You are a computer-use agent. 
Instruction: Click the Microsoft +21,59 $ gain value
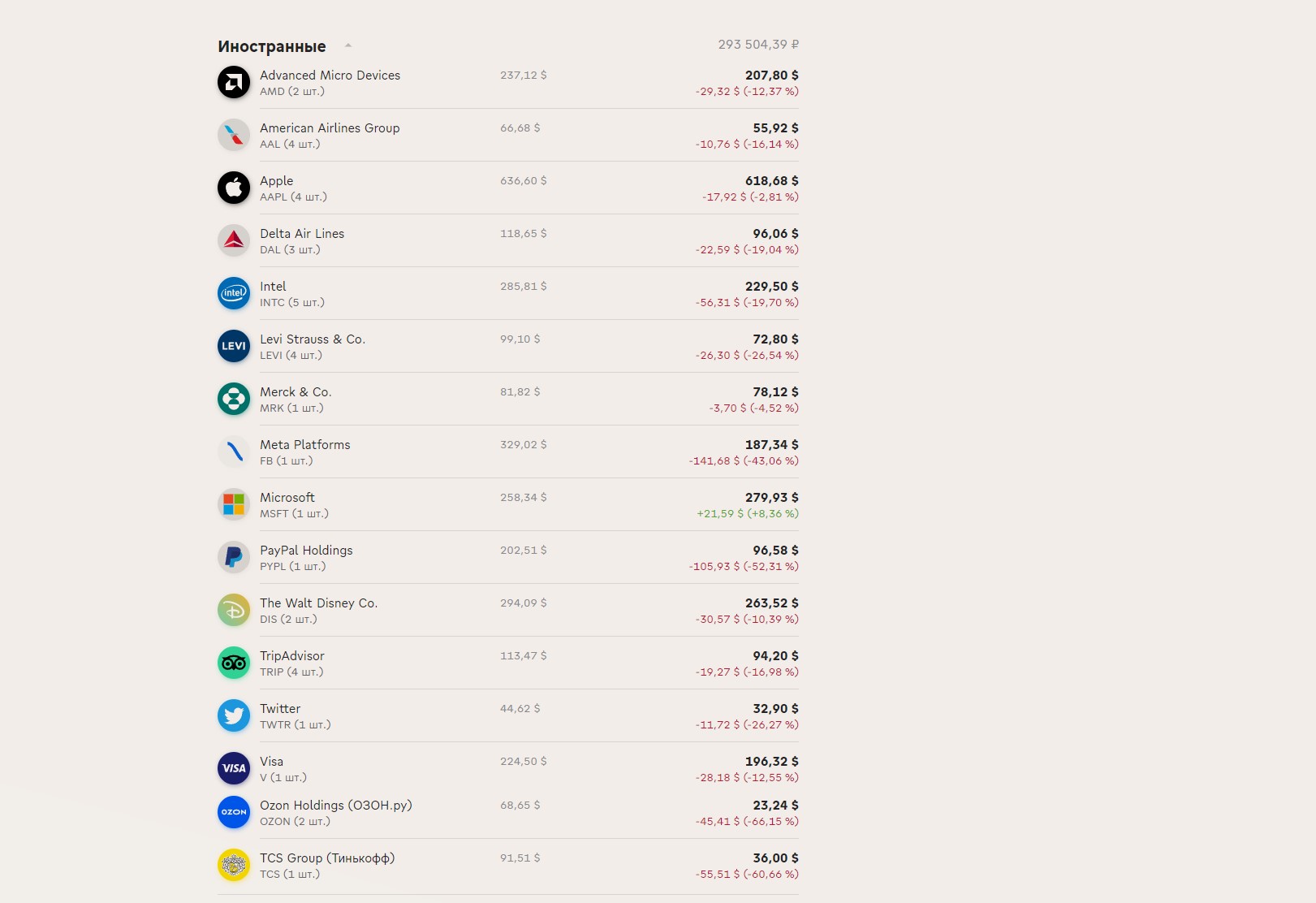(x=720, y=514)
